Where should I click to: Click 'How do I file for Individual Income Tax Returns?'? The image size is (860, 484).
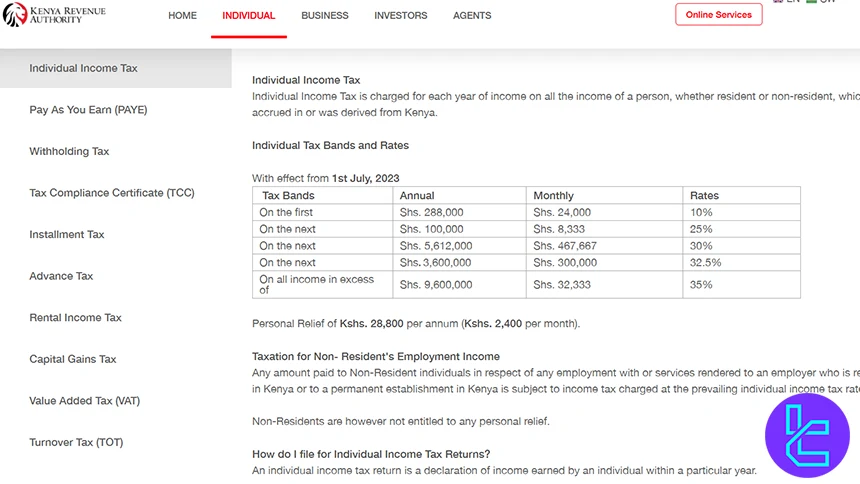click(371, 454)
